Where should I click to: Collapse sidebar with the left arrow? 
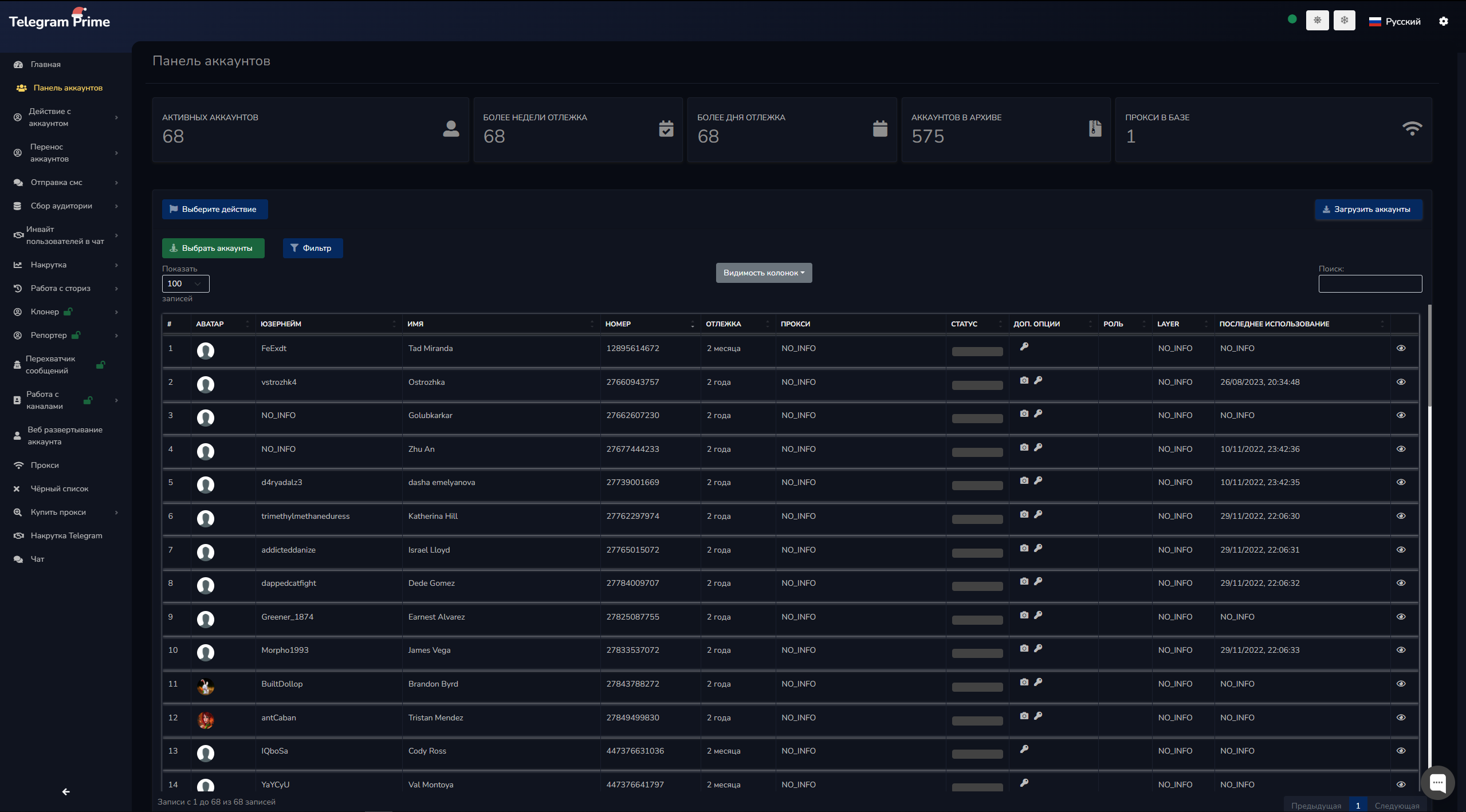click(x=66, y=792)
